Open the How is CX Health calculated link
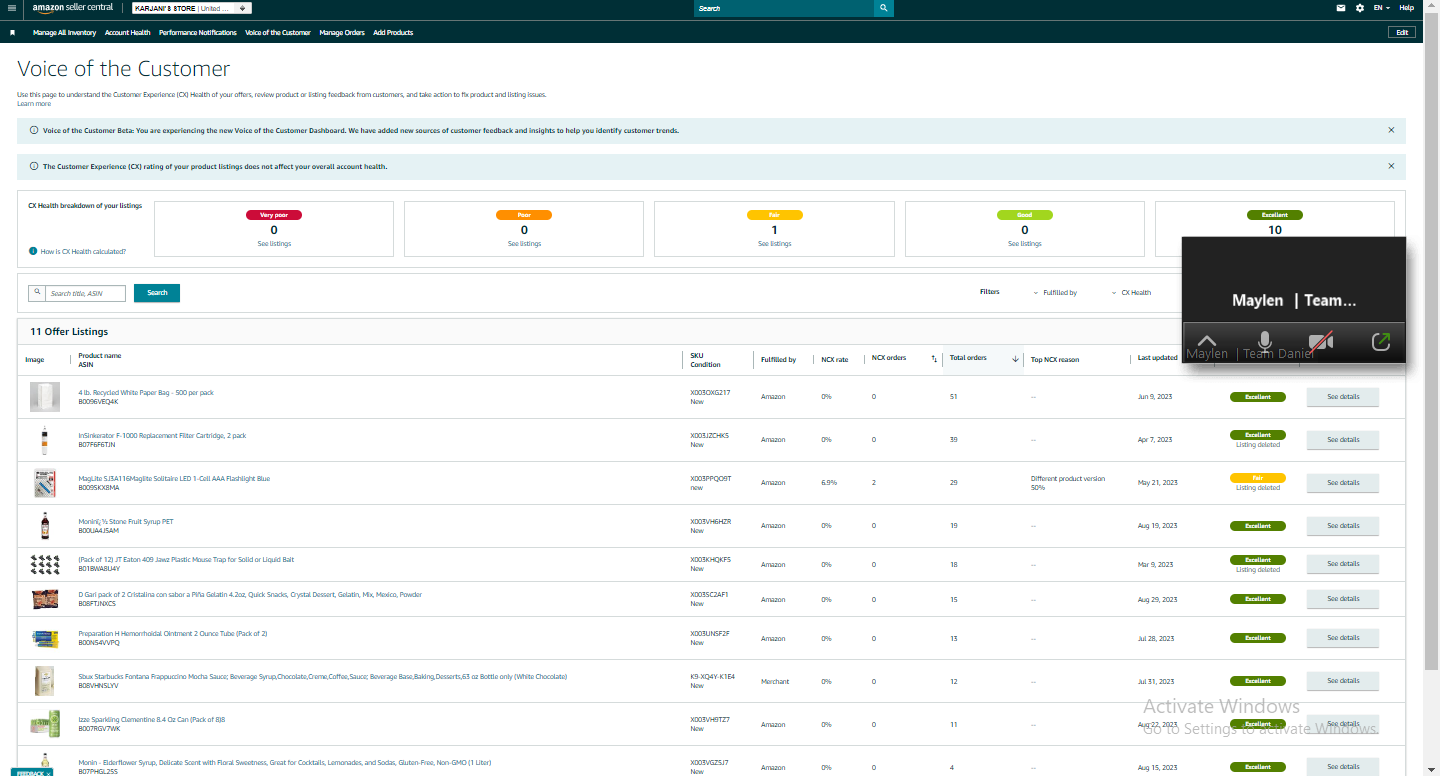The image size is (1440, 776). [x=83, y=252]
